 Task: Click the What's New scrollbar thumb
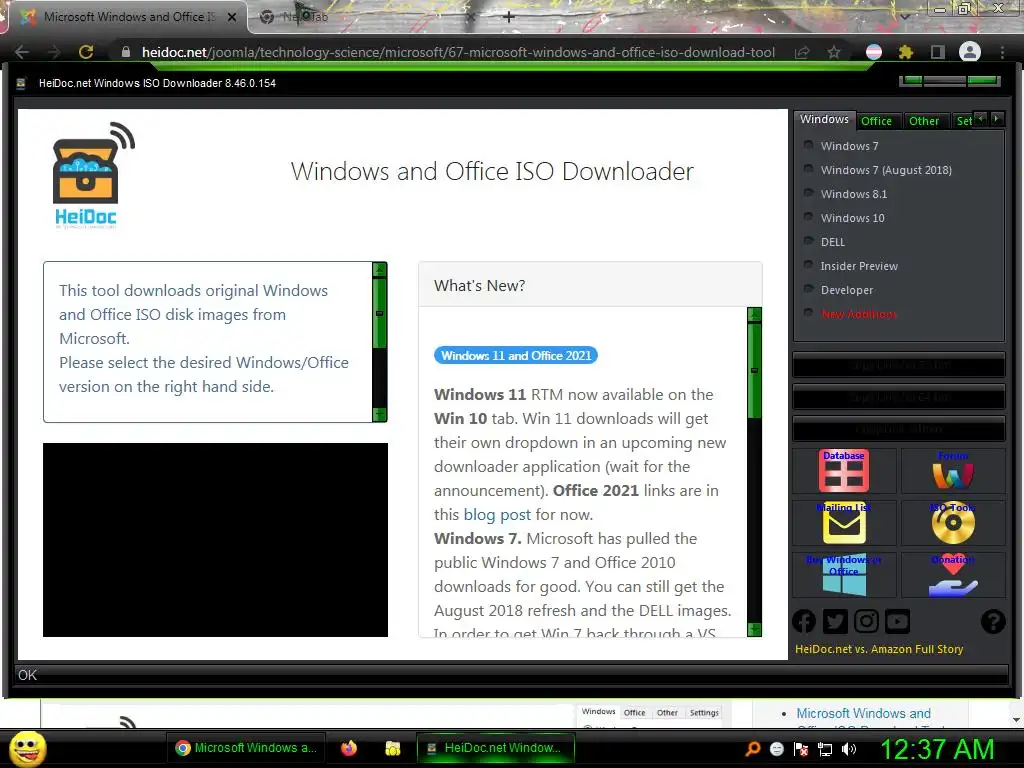[754, 370]
